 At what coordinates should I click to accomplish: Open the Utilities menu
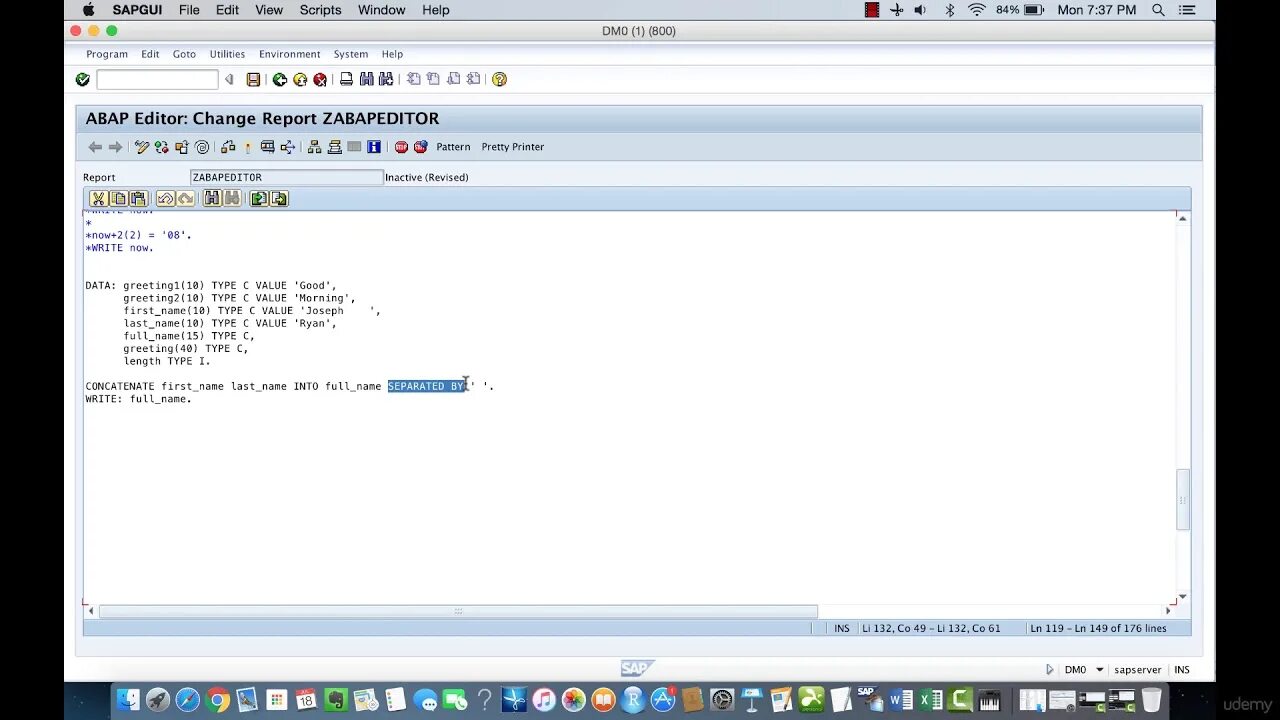click(227, 54)
